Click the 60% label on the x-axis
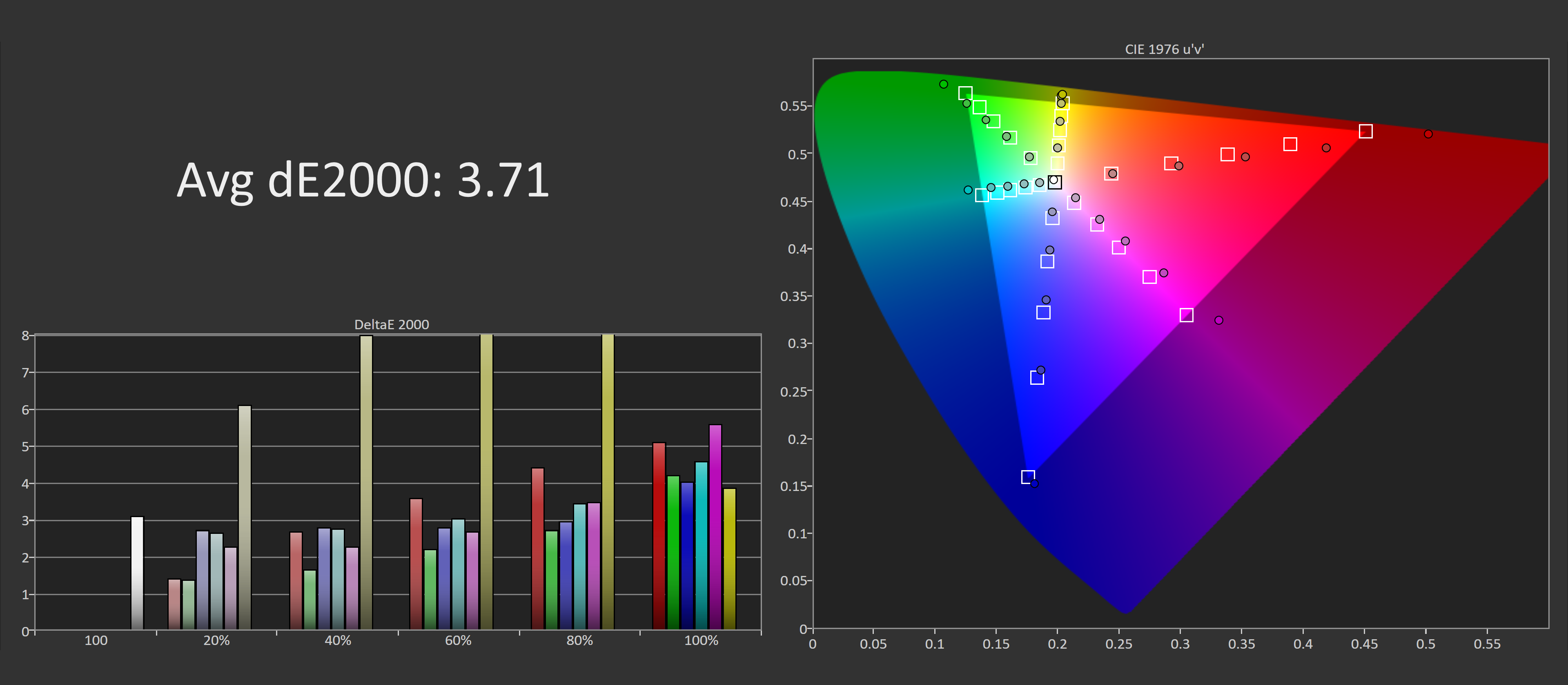 [458, 640]
